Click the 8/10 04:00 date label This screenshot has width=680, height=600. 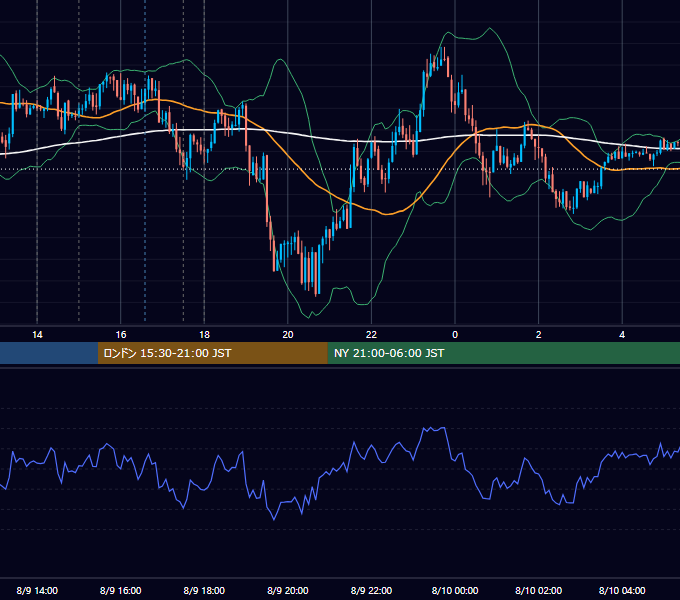pyautogui.click(x=622, y=590)
